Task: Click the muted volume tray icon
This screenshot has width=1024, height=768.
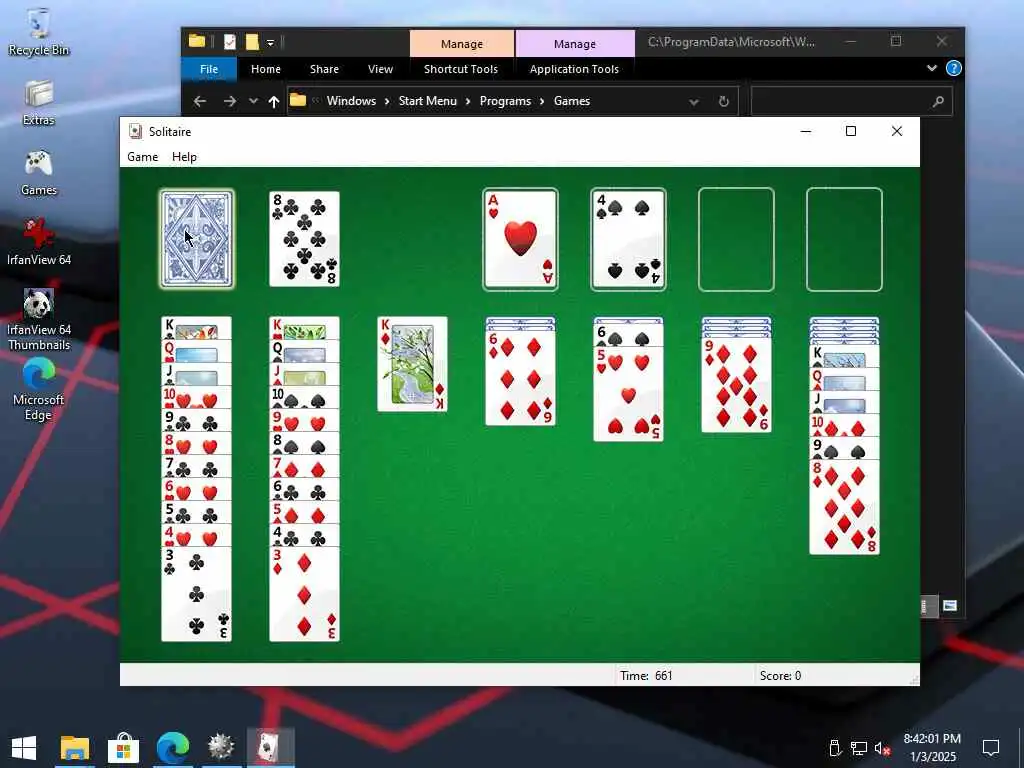Action: [882, 748]
